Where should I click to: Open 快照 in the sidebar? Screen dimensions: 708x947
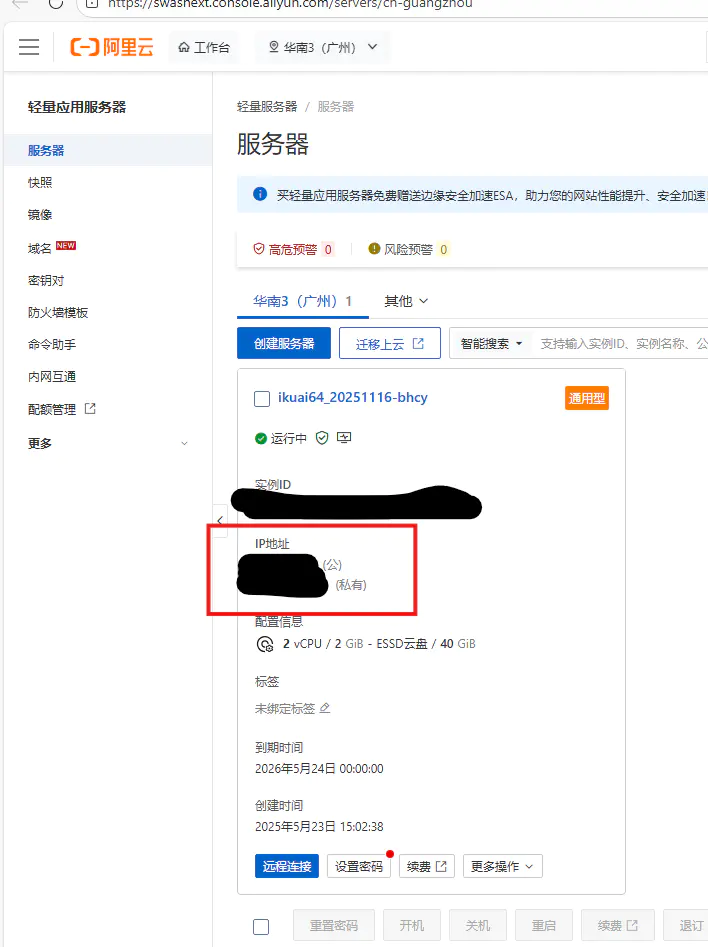(40, 182)
